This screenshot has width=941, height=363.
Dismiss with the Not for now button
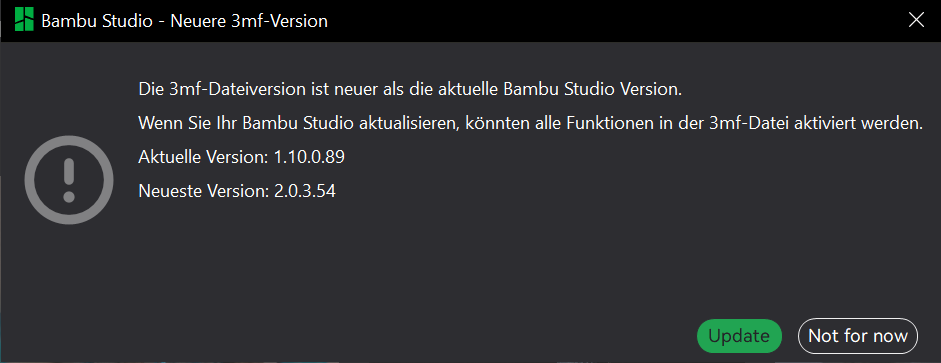pyautogui.click(x=858, y=336)
